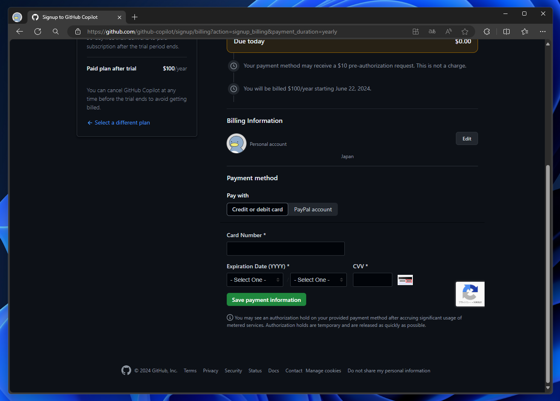Click Manage cookies in the footer

click(x=323, y=371)
